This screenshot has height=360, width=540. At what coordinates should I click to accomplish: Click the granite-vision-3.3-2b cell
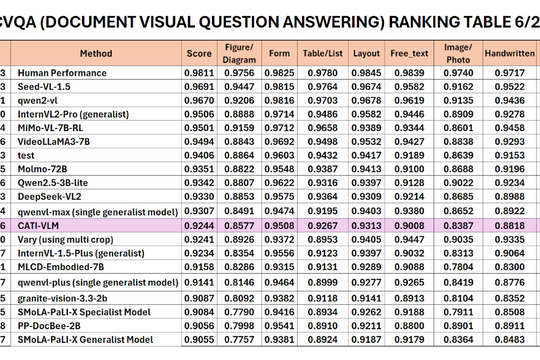(x=96, y=298)
